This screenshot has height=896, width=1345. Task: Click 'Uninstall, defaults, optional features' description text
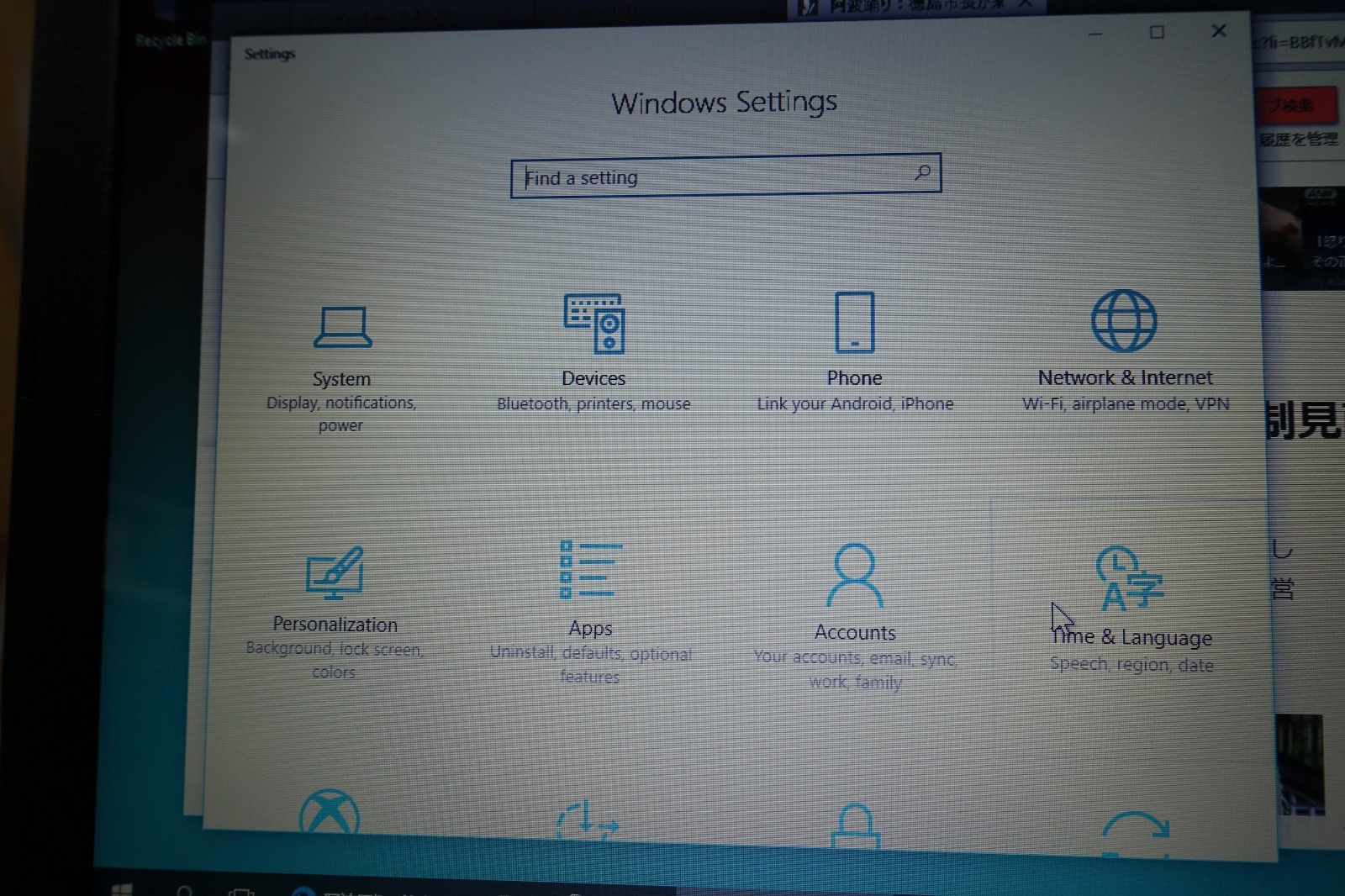click(590, 664)
